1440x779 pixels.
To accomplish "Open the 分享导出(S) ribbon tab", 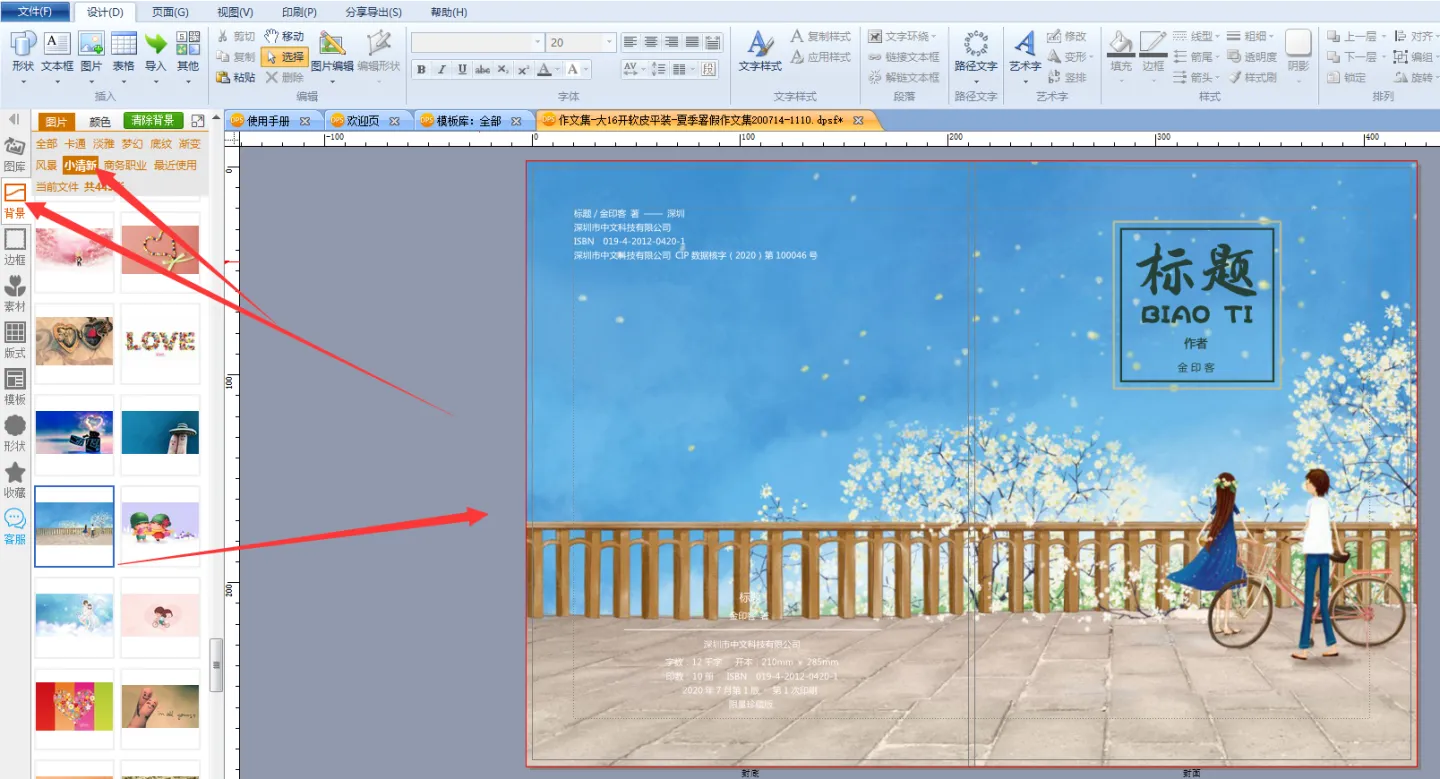I will tap(373, 12).
